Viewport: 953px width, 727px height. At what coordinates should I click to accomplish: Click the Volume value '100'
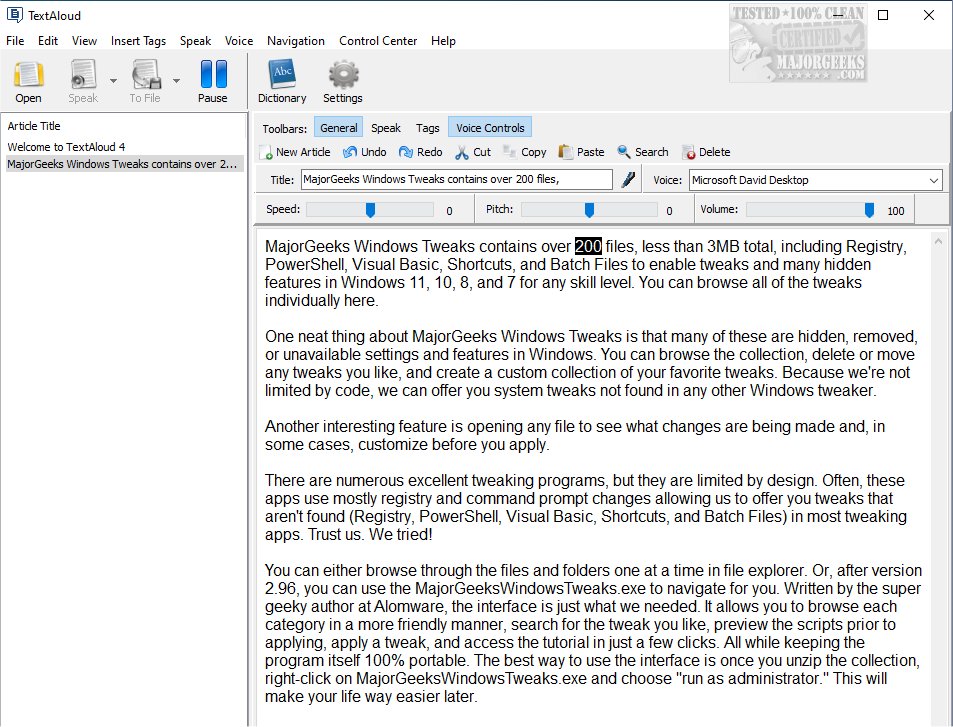895,211
